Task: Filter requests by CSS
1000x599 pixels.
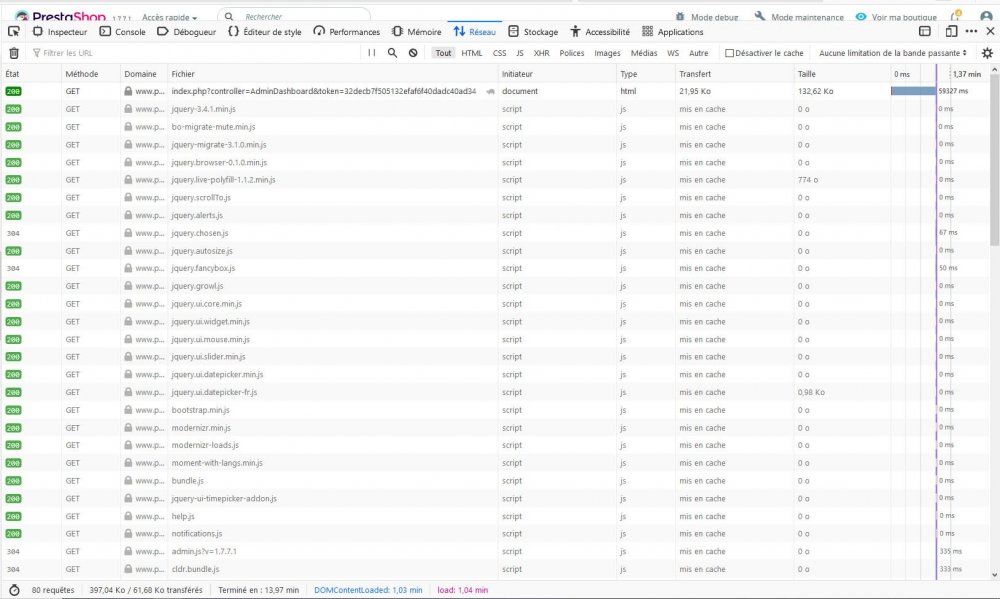Action: [x=499, y=53]
